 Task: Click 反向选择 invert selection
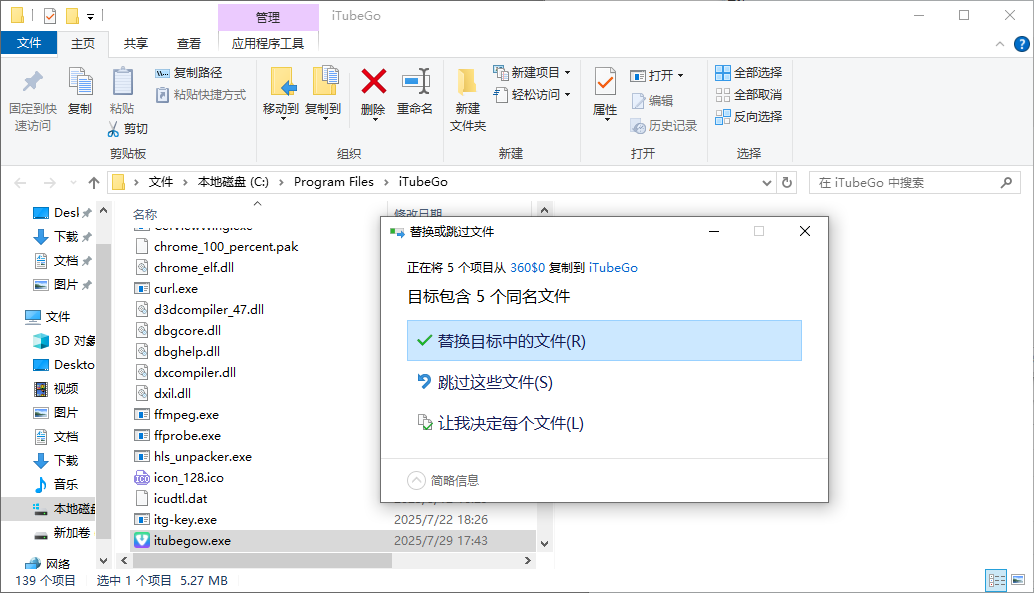coord(749,116)
